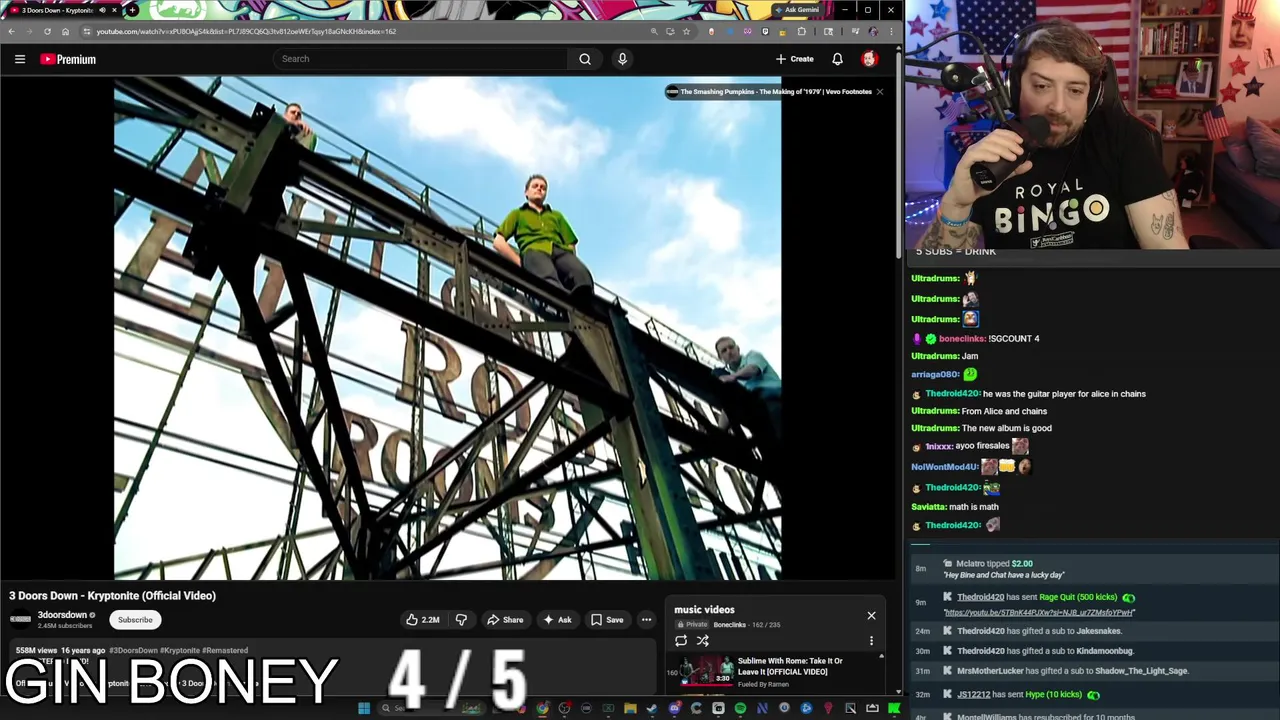The height and width of the screenshot is (720, 1280).
Task: Reload the YouTube page
Action: click(47, 31)
